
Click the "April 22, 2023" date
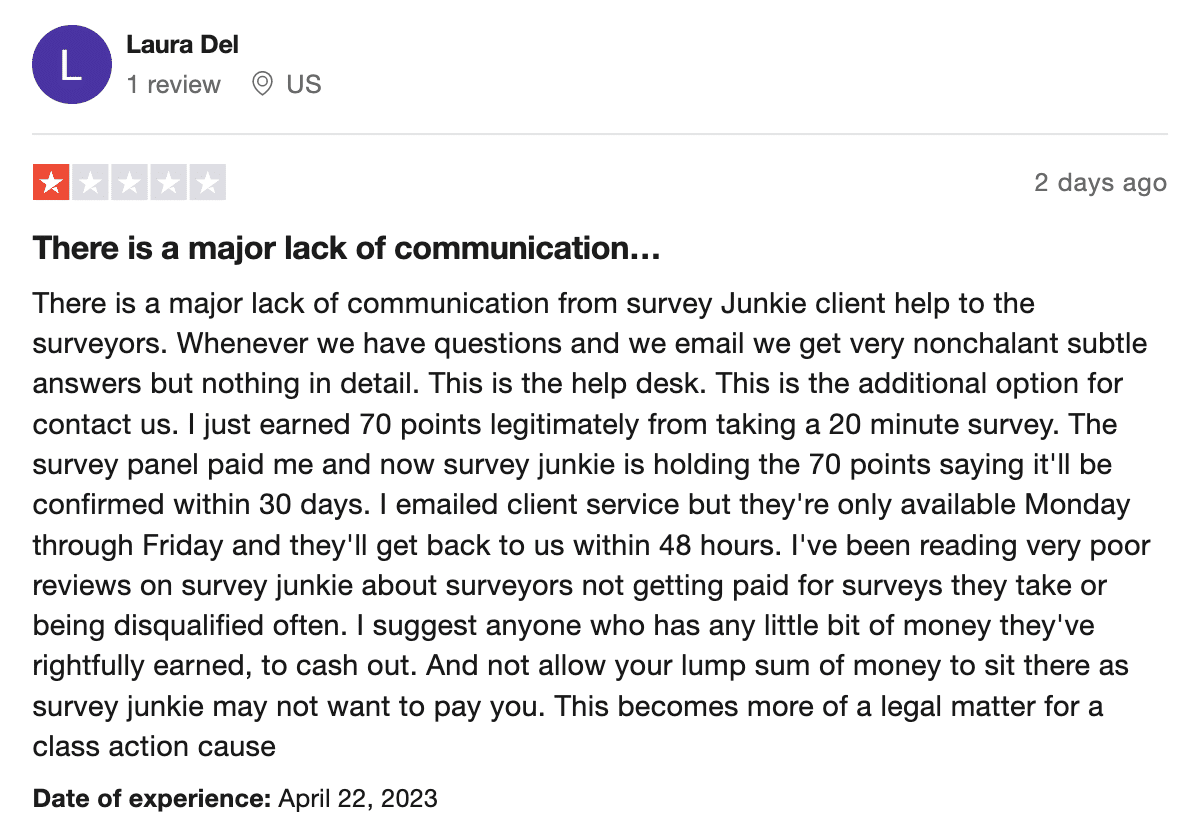(358, 799)
